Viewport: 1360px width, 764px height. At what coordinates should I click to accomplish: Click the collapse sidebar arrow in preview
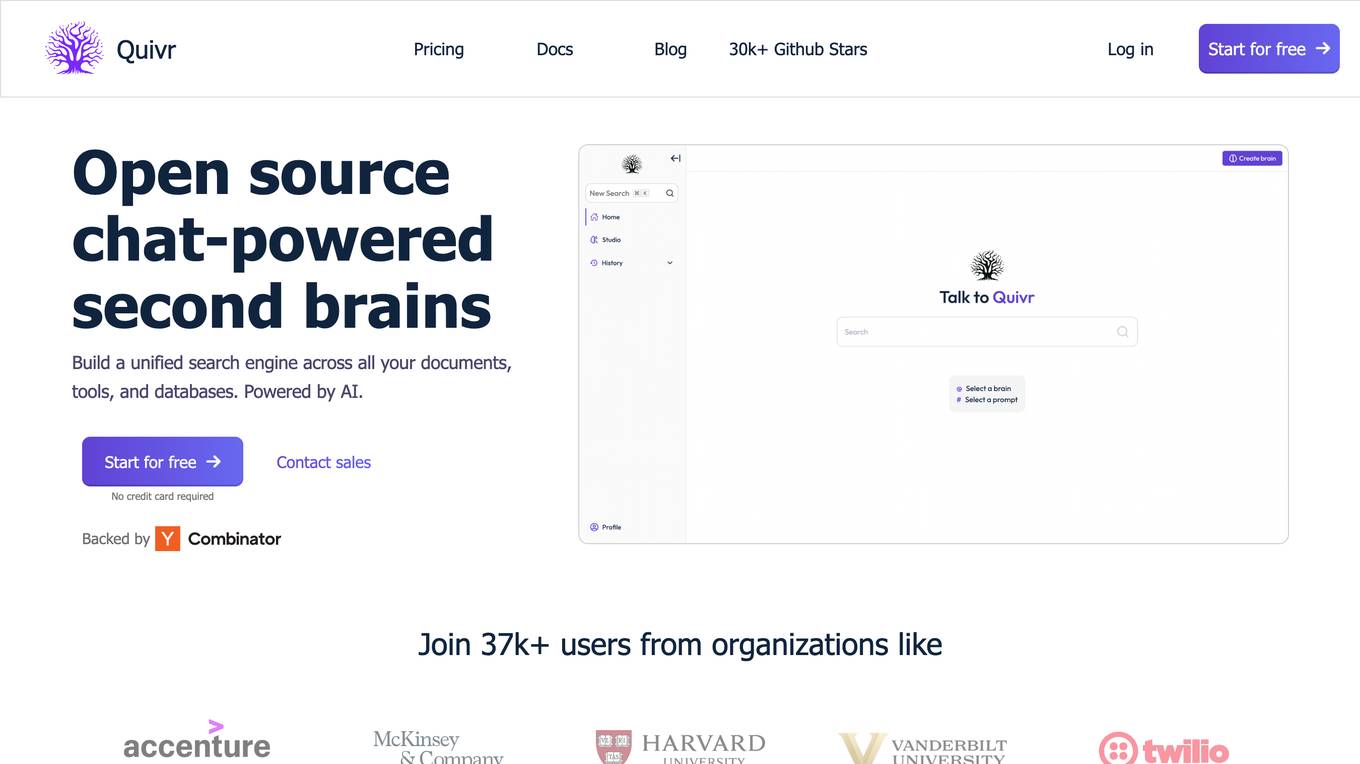click(675, 158)
